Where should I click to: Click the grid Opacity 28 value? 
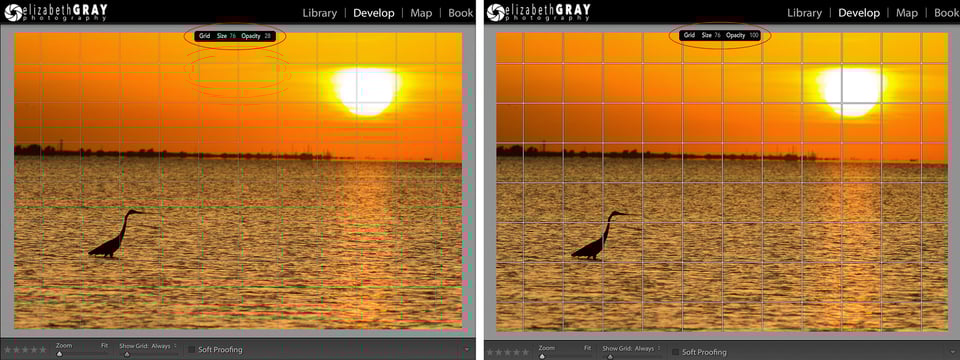pyautogui.click(x=268, y=36)
